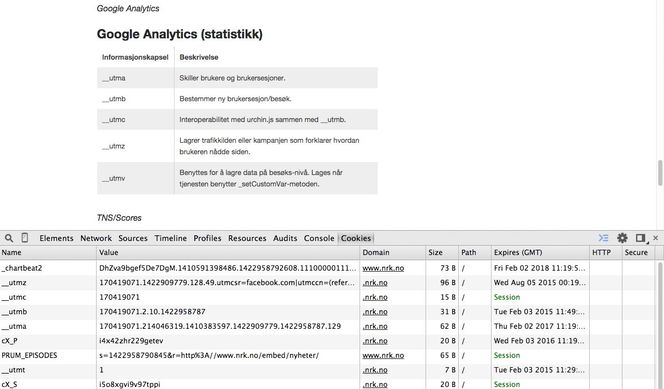The image size is (664, 389).
Task: Click expiry Wed Aug 05 2015
Action: (x=539, y=283)
